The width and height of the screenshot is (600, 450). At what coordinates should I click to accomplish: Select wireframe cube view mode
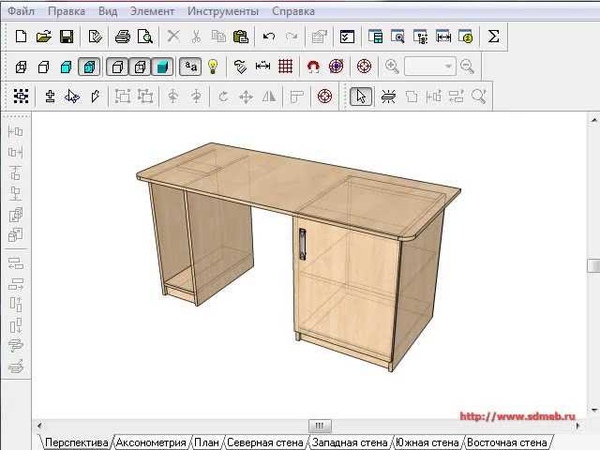point(21,67)
